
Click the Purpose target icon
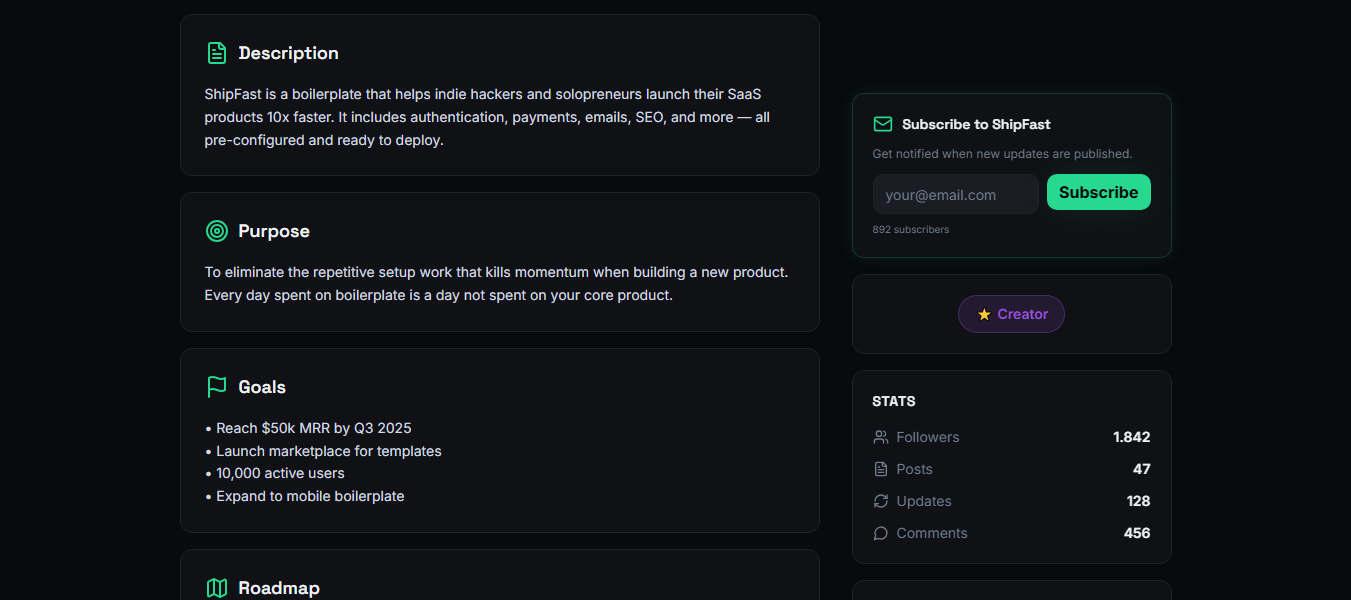[216, 231]
